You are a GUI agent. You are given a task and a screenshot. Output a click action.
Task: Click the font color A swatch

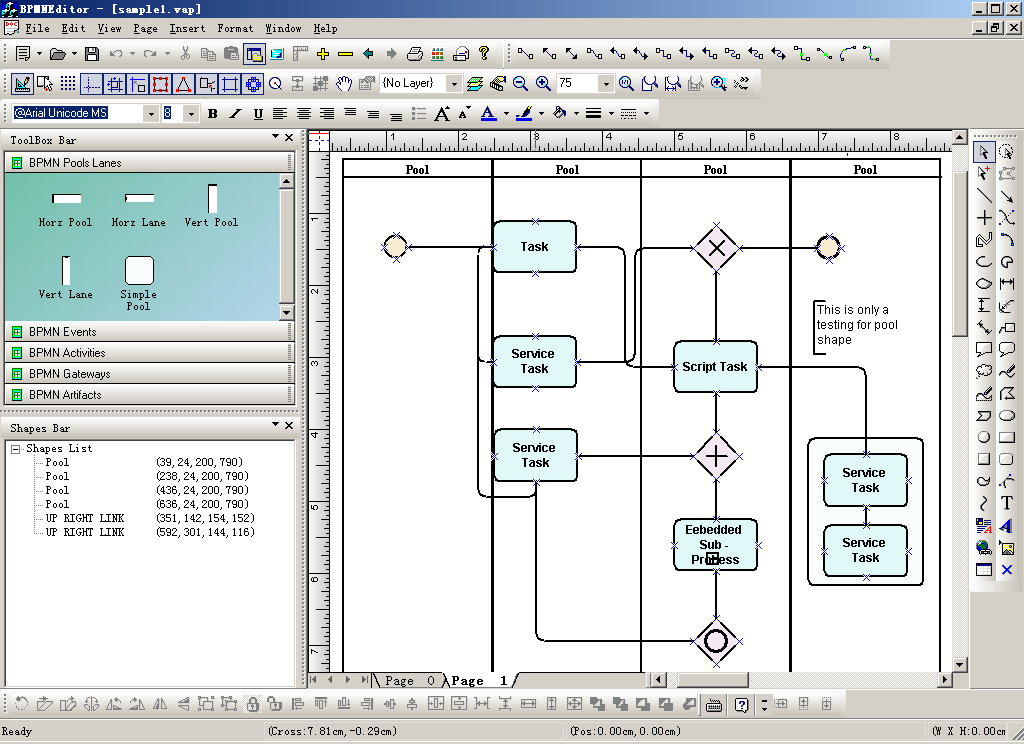click(488, 114)
